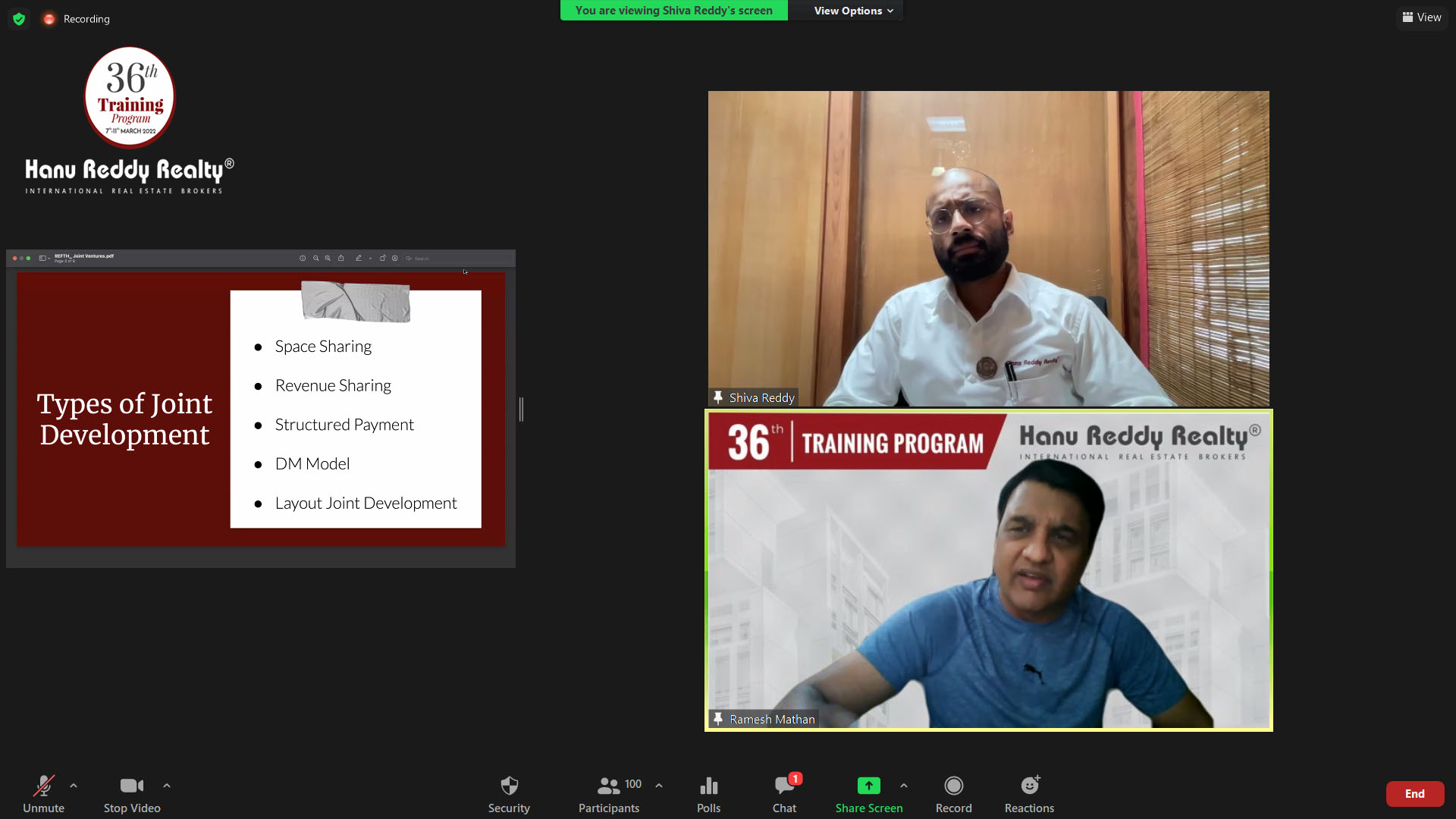Click the Recording indicator
The image size is (1456, 819).
[77, 19]
